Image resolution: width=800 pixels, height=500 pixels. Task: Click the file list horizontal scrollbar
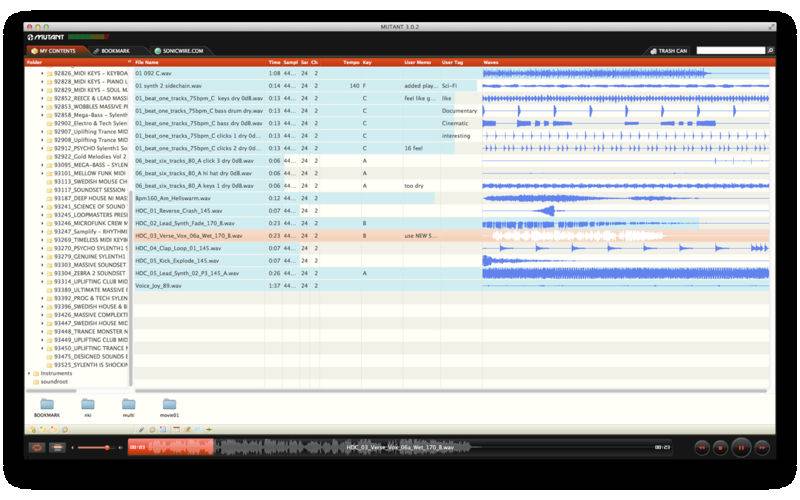coord(451,391)
